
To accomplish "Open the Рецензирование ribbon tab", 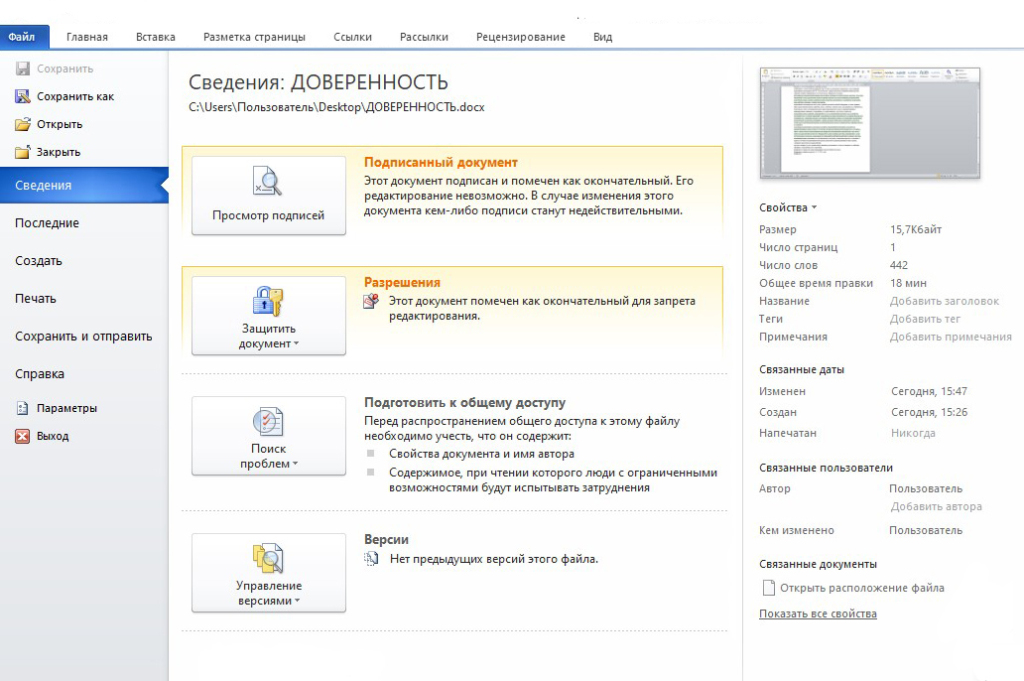I will click(520, 37).
